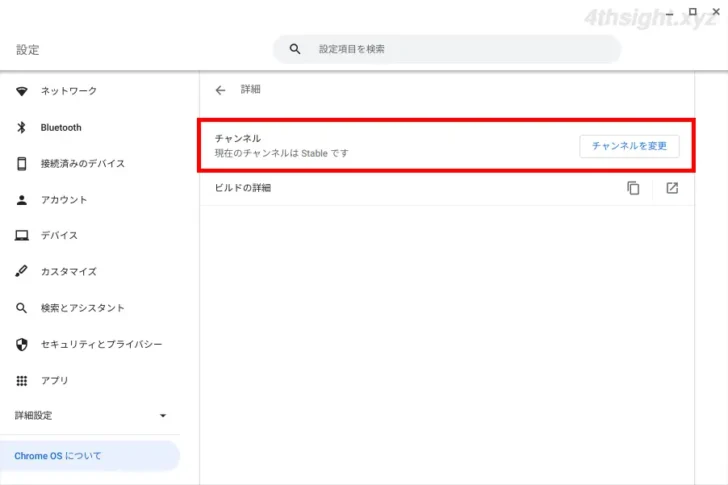Screen dimensions: 728x485
Task: Go to アカウント settings
Action: click(x=64, y=200)
